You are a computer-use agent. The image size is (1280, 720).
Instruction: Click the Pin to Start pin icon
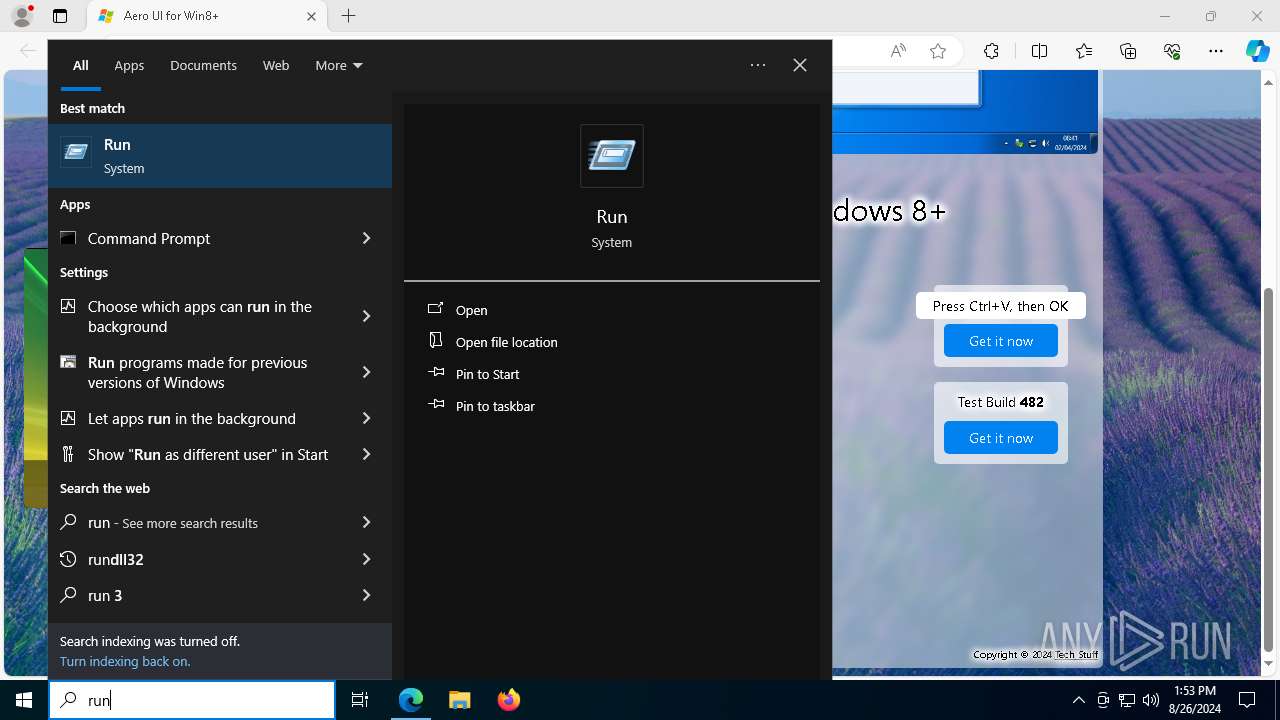(x=435, y=373)
